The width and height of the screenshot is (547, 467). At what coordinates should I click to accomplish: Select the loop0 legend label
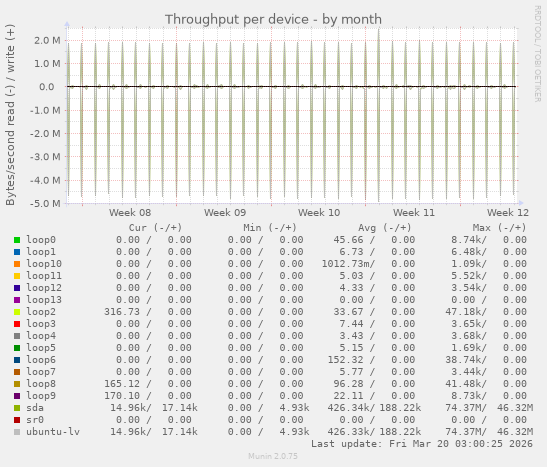point(41,240)
